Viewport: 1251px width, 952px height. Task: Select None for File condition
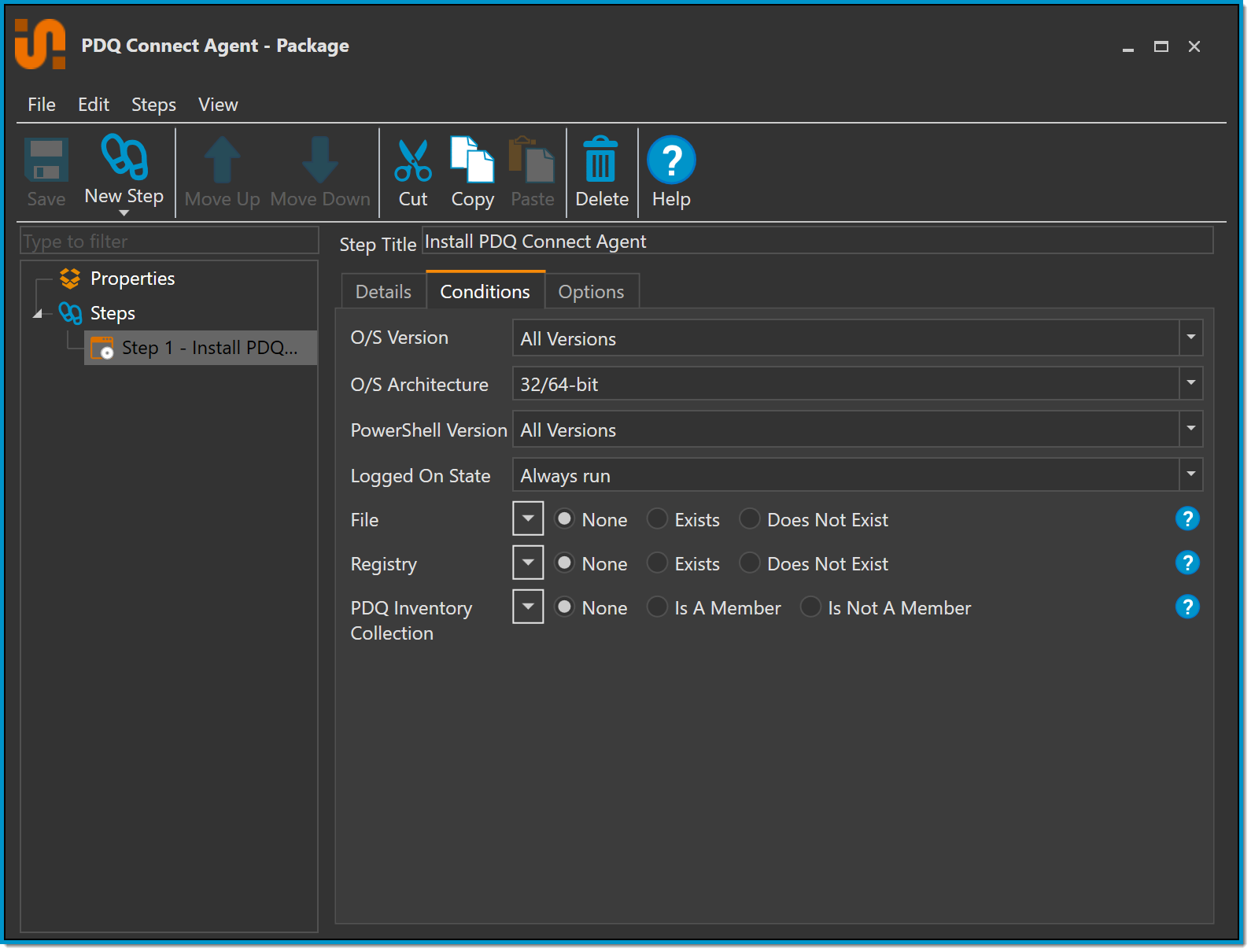point(564,519)
